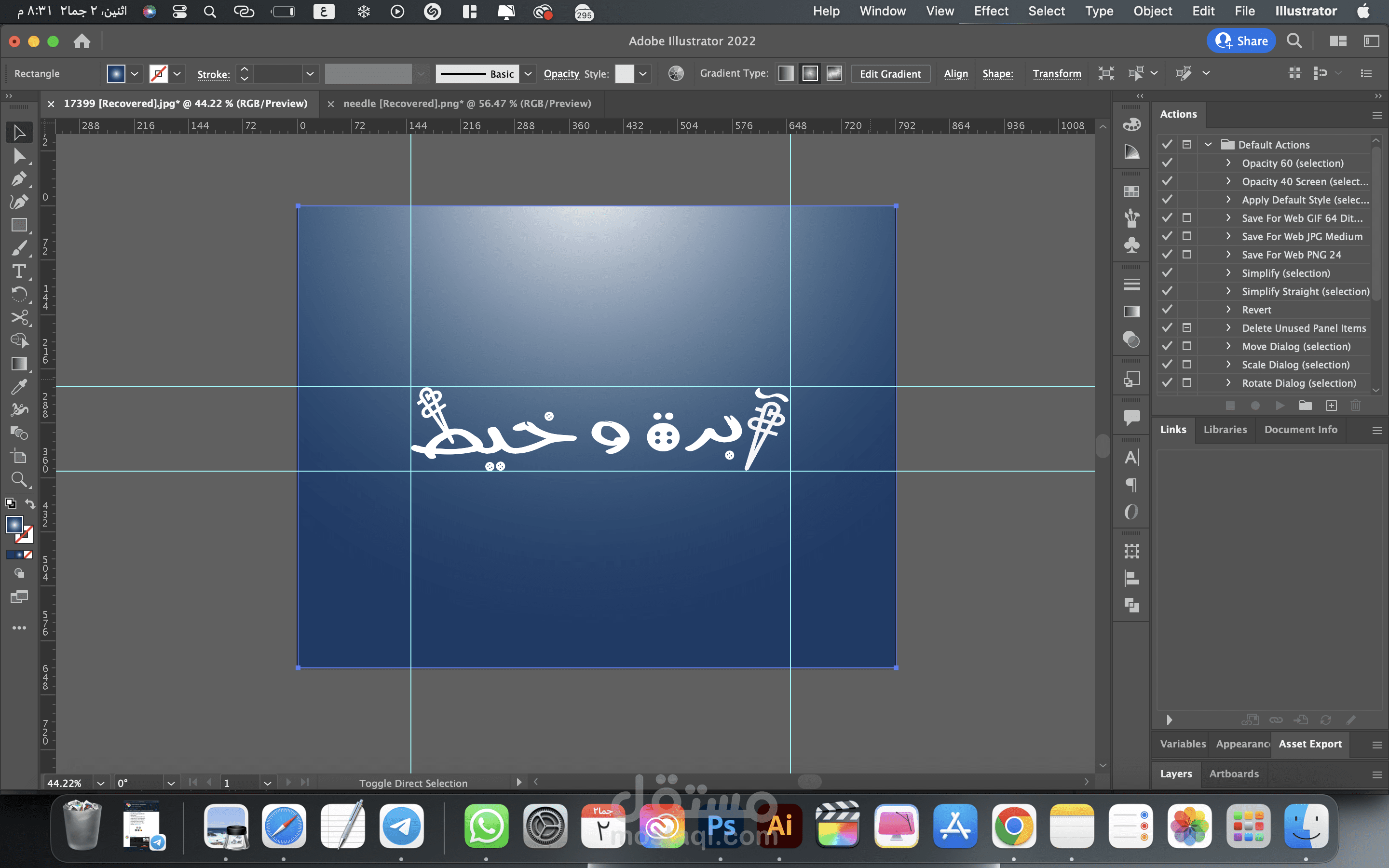Select the Type tool
1389x868 pixels.
(19, 271)
